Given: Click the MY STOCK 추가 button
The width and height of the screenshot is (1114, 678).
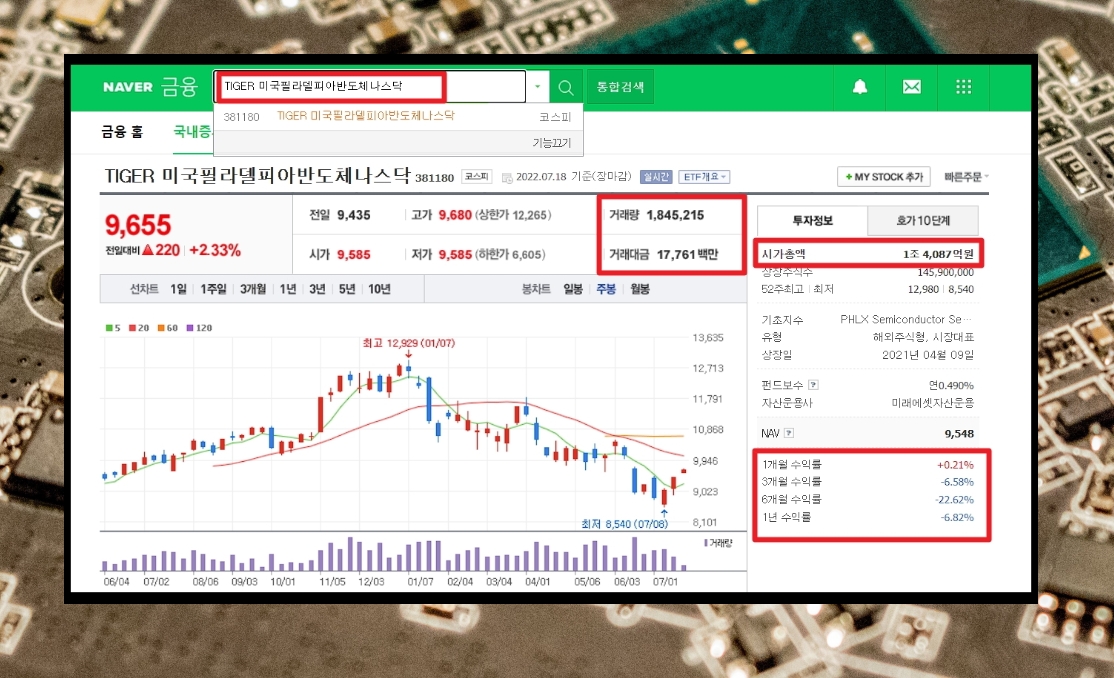Looking at the screenshot, I should (x=884, y=177).
